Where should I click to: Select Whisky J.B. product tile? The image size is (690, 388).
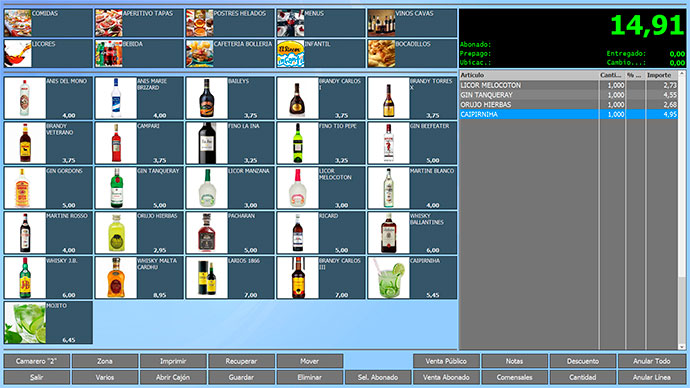[x=48, y=278]
